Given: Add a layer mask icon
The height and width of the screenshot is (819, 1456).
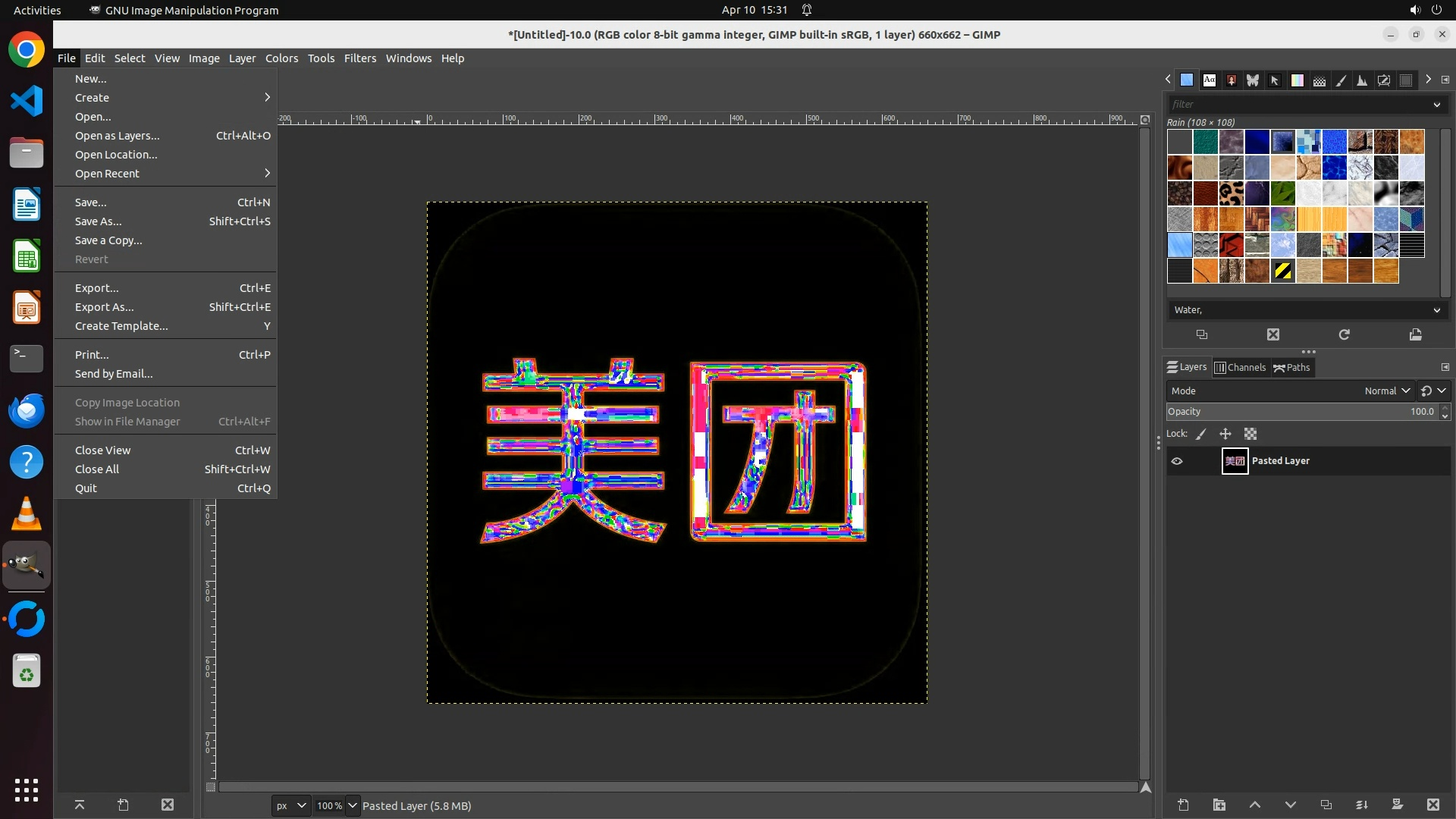Looking at the screenshot, I should [x=1397, y=805].
